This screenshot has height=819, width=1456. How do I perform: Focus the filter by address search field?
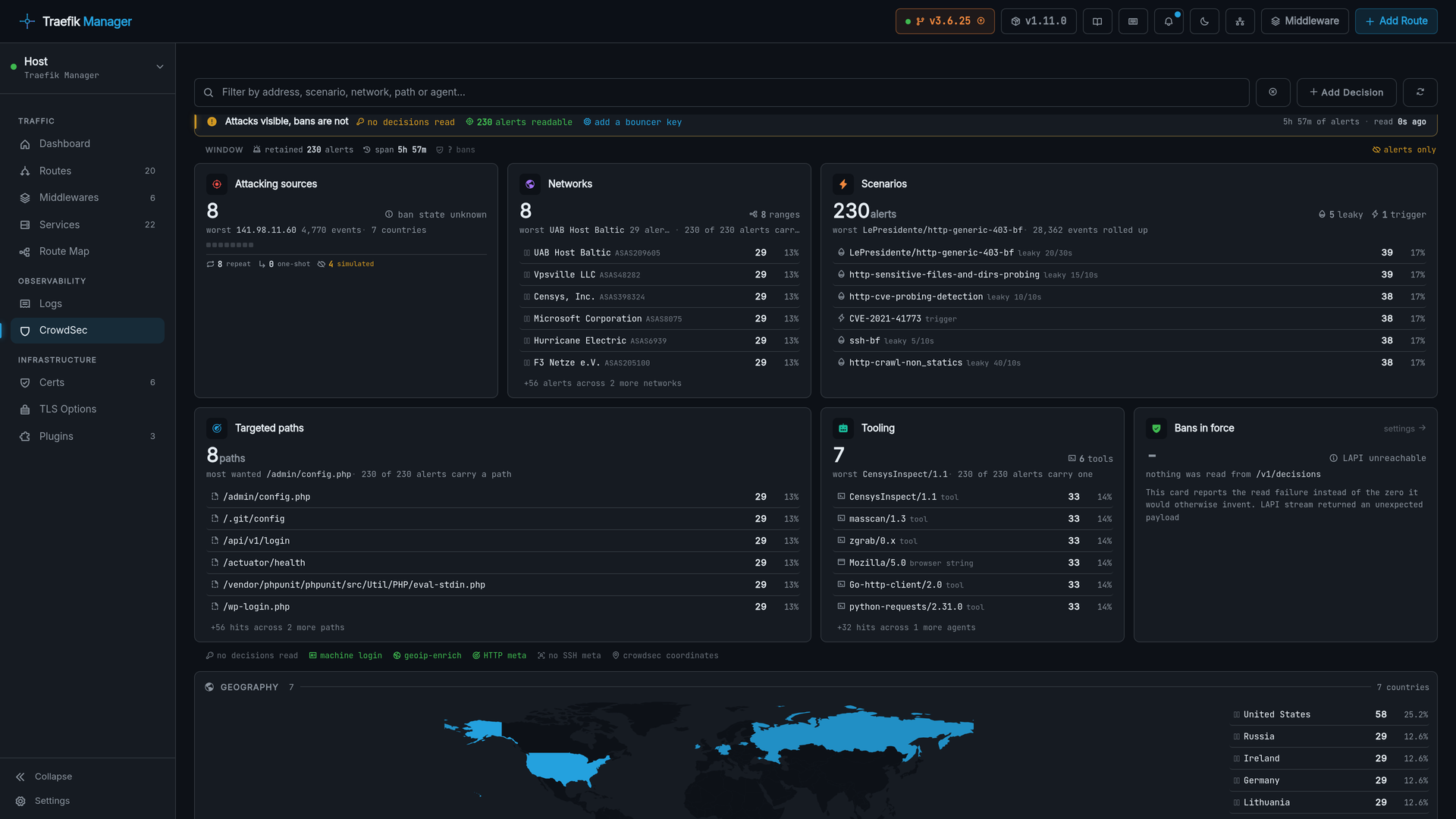(x=722, y=93)
